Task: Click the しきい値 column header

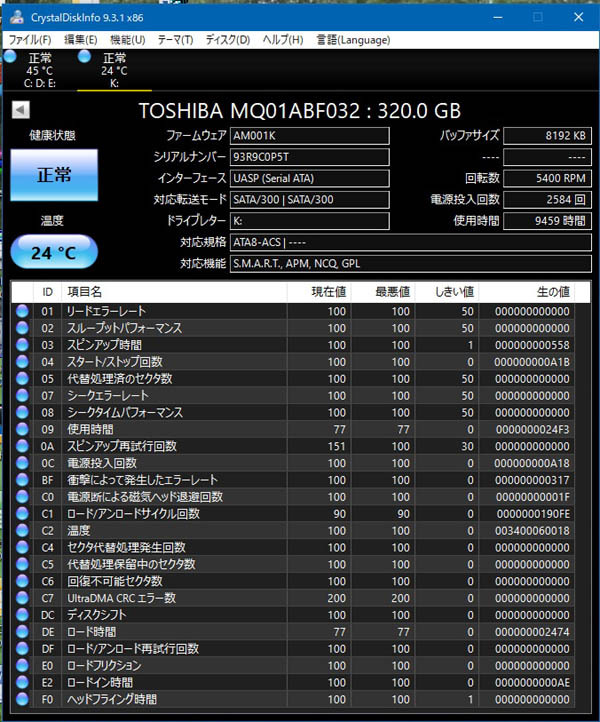Action: tap(447, 292)
